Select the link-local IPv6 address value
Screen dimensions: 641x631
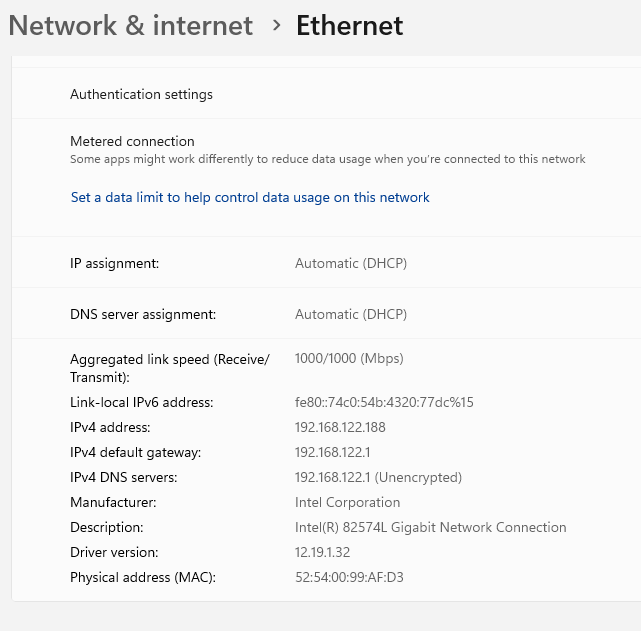(x=384, y=403)
